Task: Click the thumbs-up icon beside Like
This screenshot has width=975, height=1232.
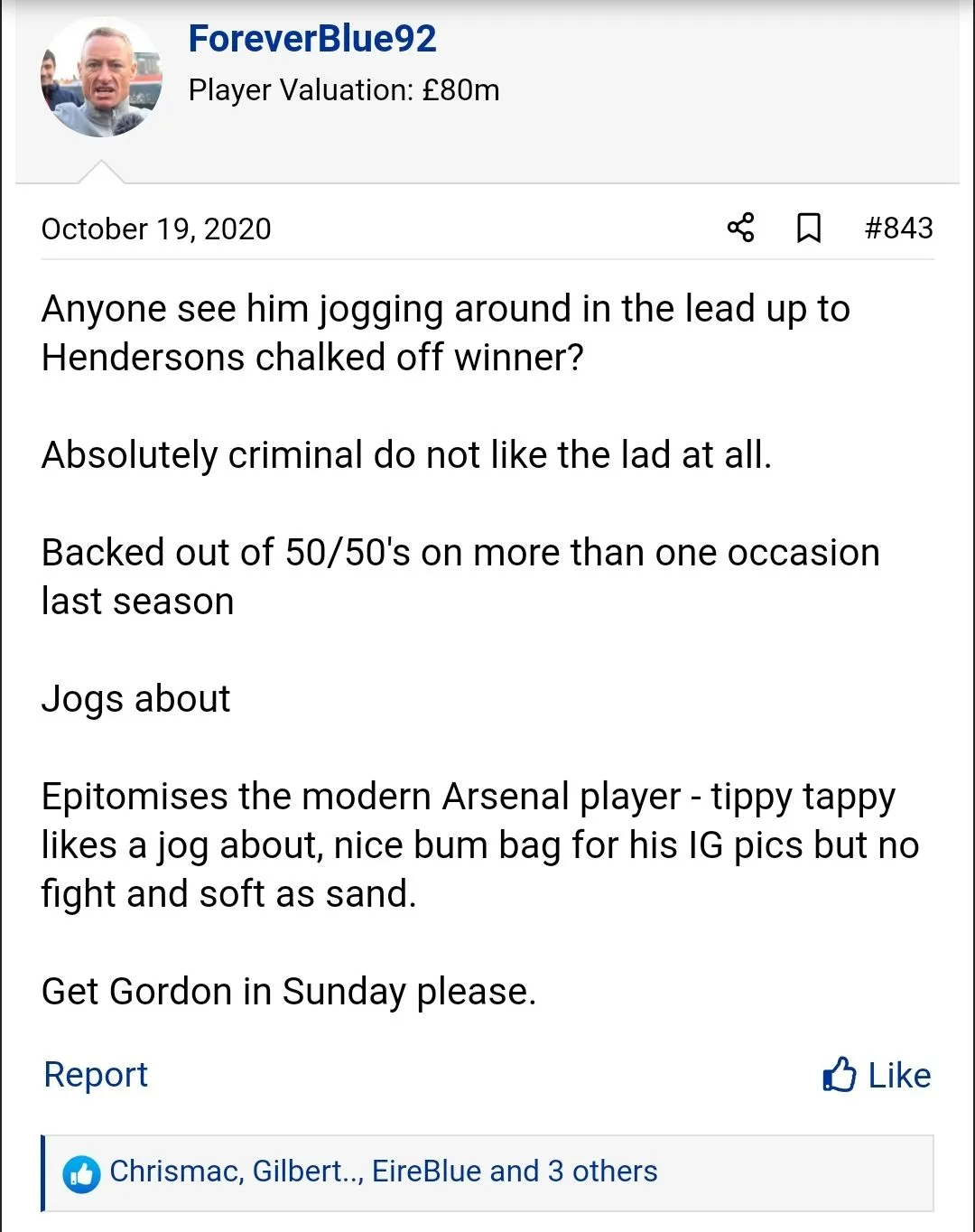Action: [839, 1075]
